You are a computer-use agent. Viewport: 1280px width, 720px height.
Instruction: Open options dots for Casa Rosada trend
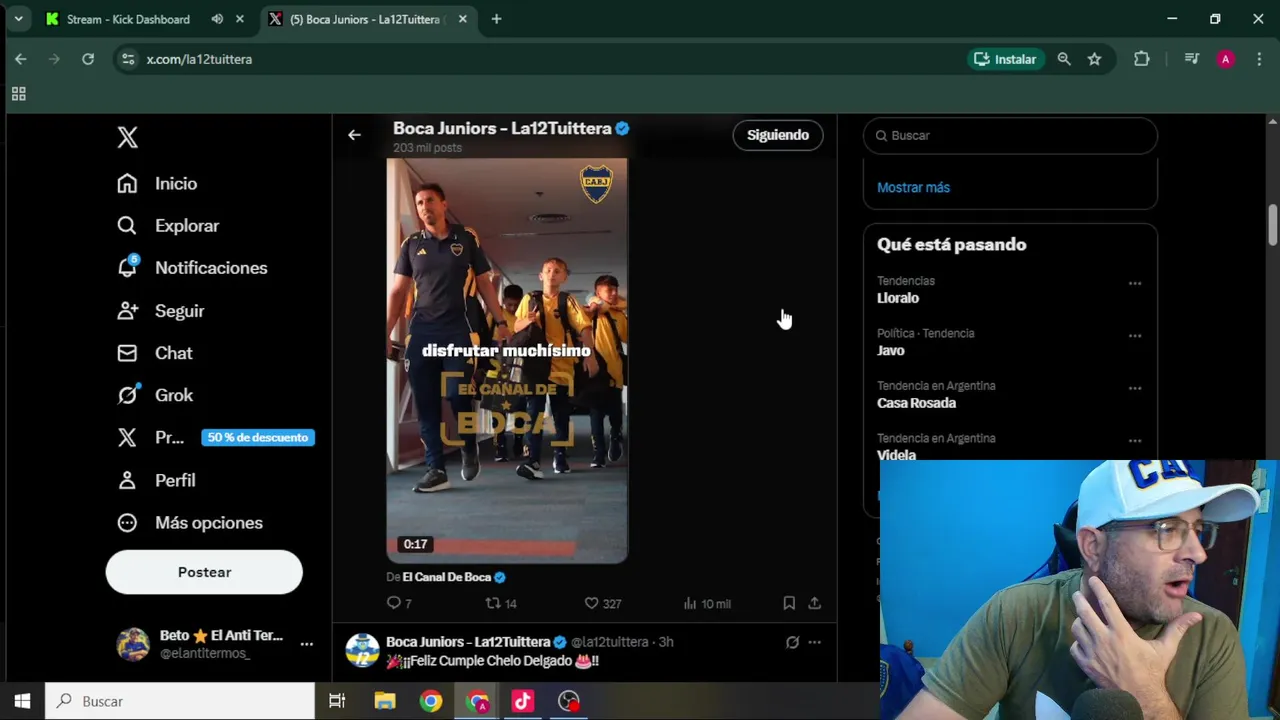(1135, 388)
